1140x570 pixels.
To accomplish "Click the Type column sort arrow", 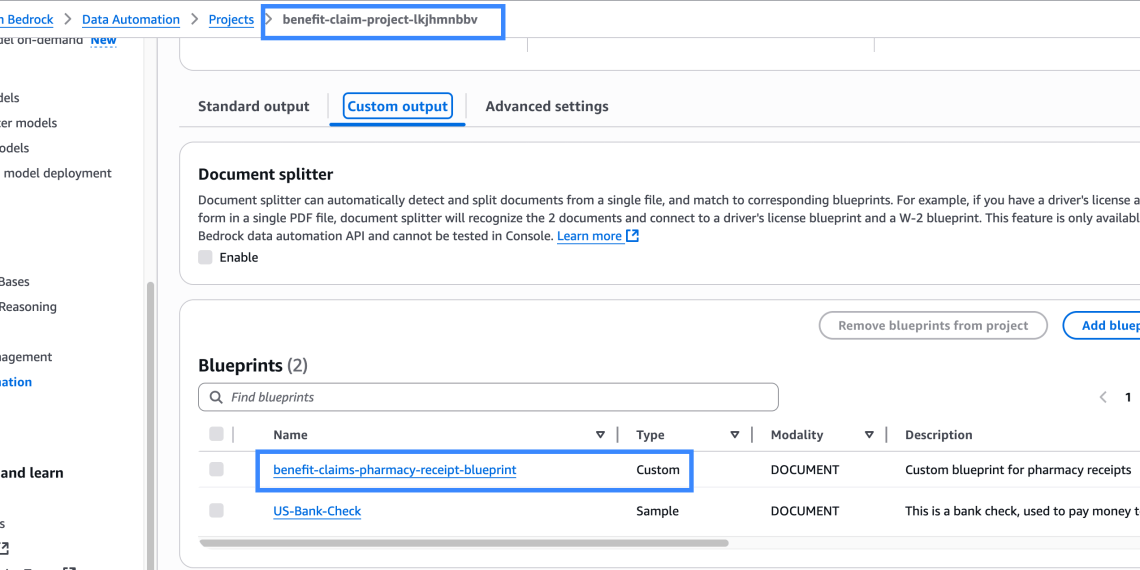I will (735, 435).
